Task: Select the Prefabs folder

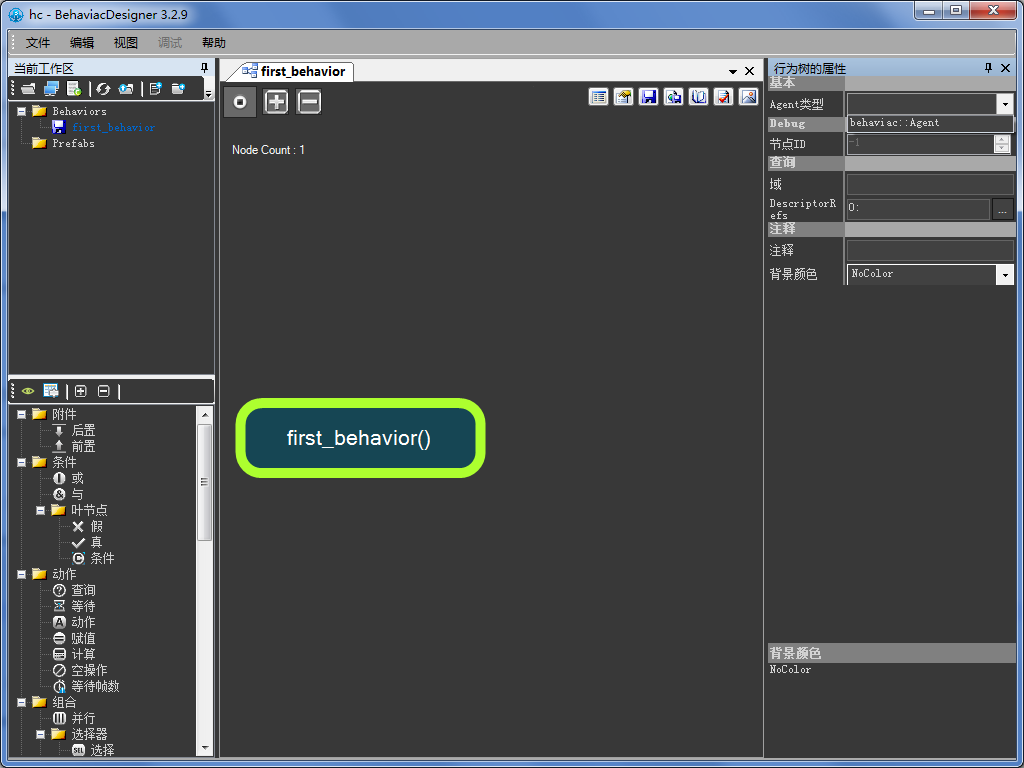Action: [73, 143]
